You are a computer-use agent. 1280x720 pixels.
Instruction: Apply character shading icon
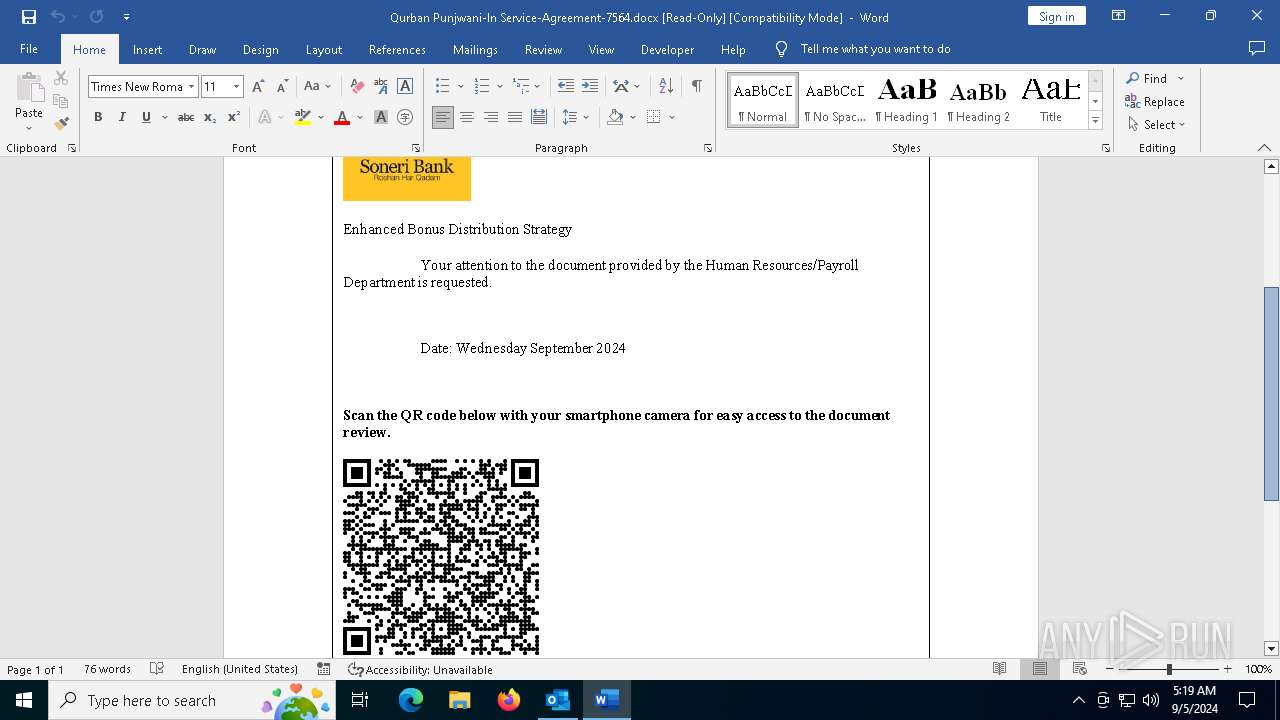click(381, 117)
